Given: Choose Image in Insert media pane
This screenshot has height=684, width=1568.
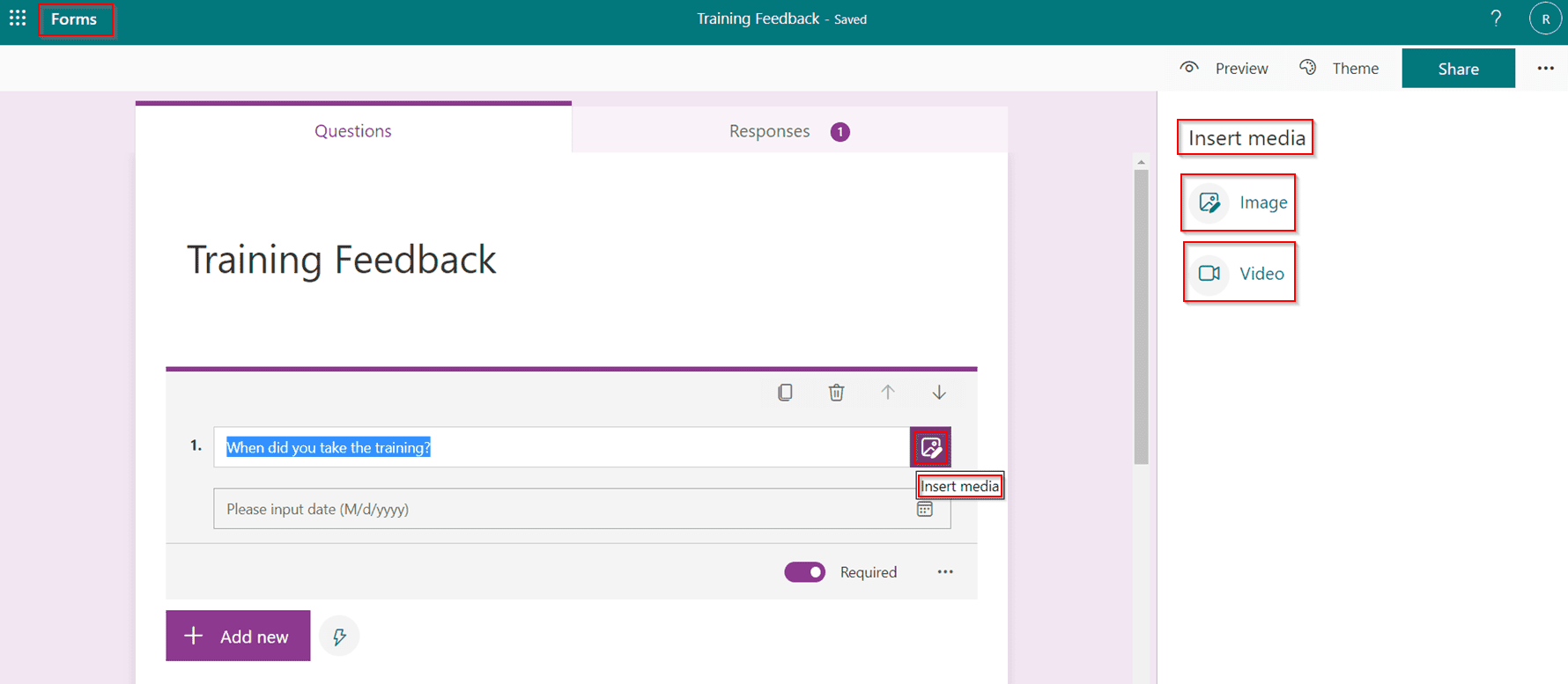Looking at the screenshot, I should 1239,202.
